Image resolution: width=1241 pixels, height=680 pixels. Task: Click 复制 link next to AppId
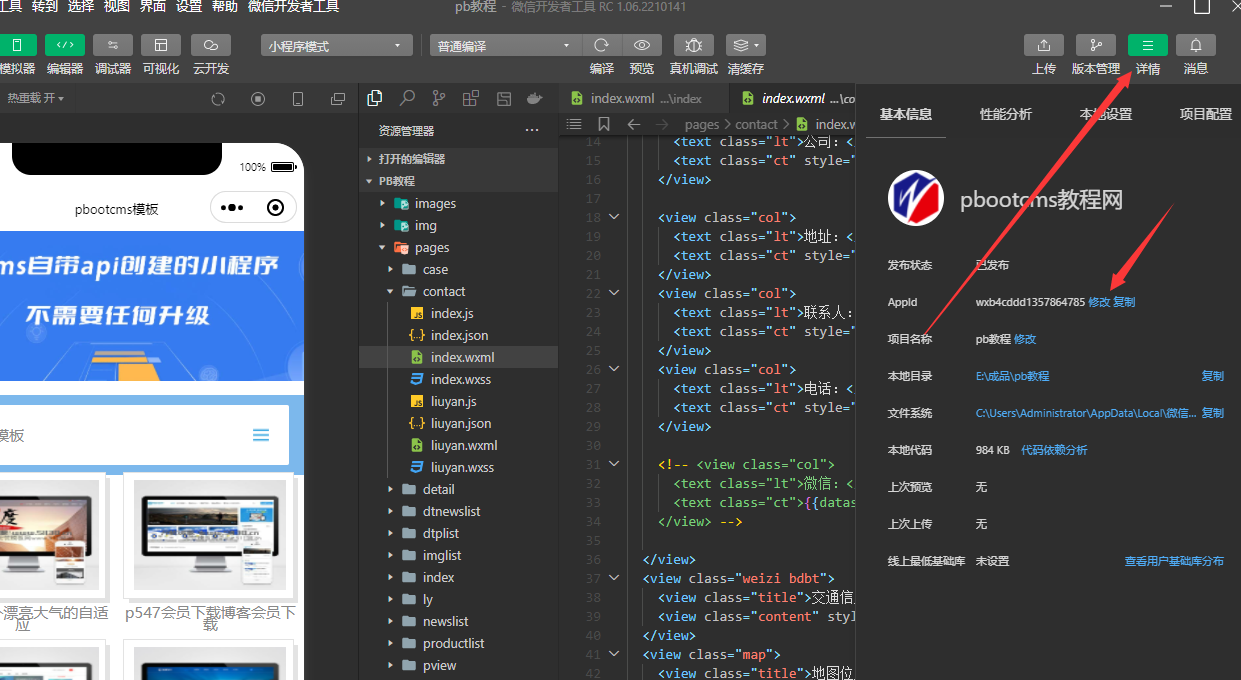tap(1124, 302)
